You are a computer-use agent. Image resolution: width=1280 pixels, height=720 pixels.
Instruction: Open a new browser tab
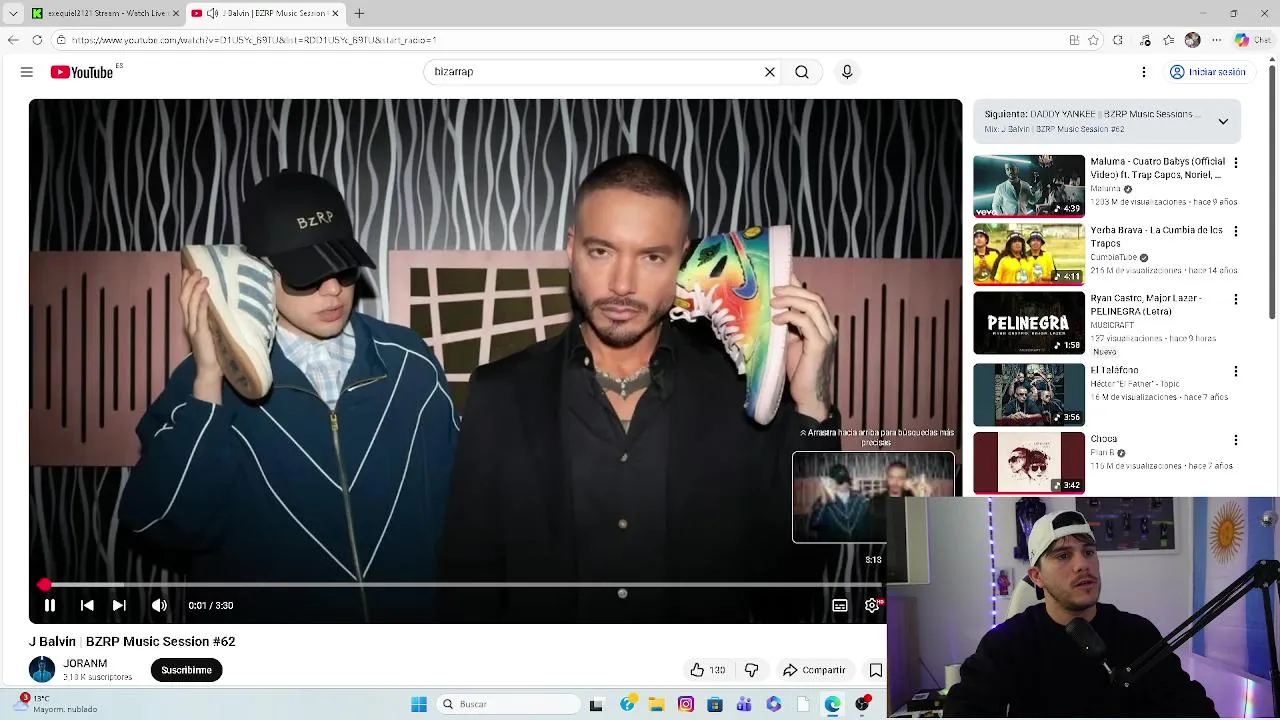point(359,13)
